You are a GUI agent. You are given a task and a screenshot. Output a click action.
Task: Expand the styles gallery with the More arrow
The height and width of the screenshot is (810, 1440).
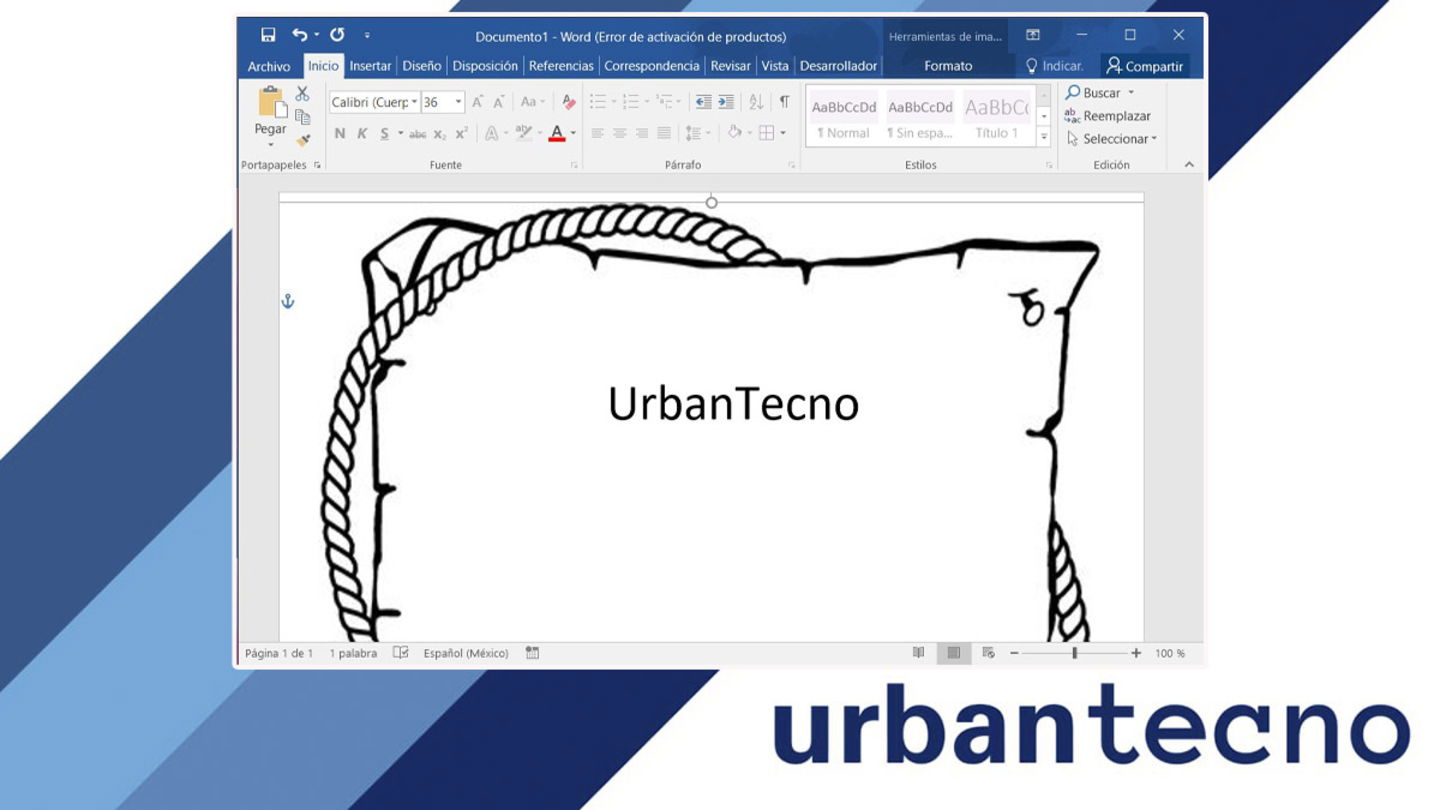click(x=1043, y=138)
